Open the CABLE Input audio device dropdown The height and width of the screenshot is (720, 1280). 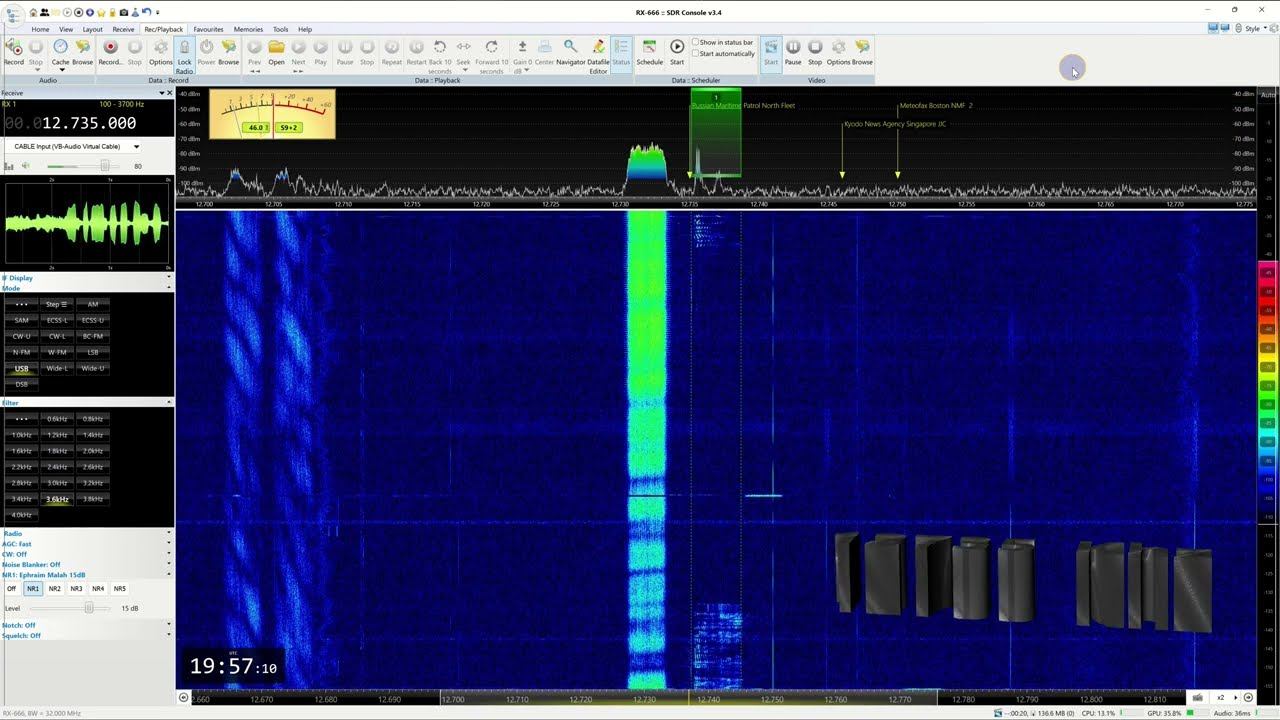[136, 147]
